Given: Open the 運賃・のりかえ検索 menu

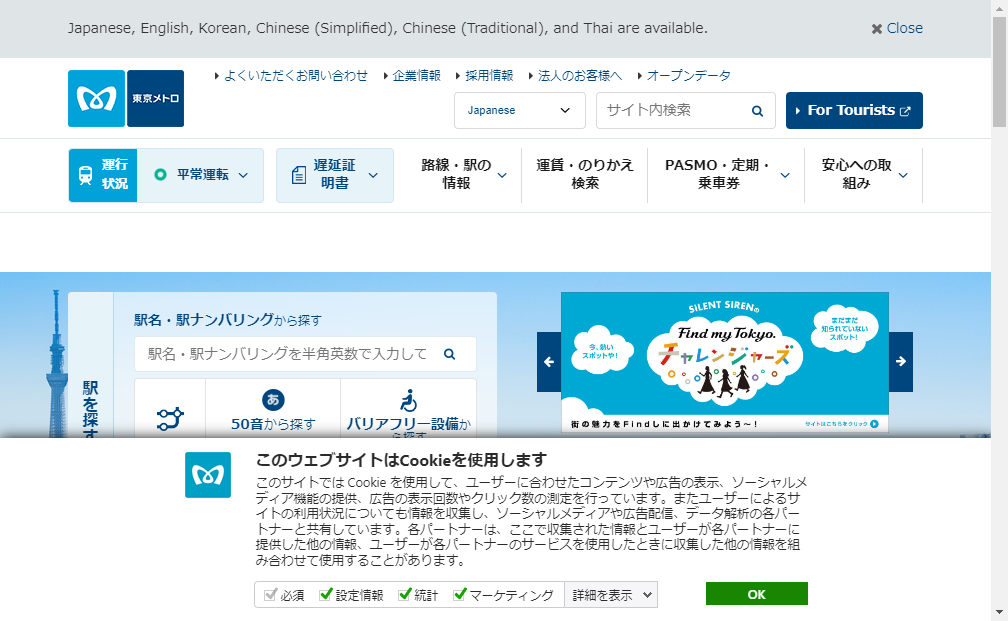Looking at the screenshot, I should click(584, 176).
